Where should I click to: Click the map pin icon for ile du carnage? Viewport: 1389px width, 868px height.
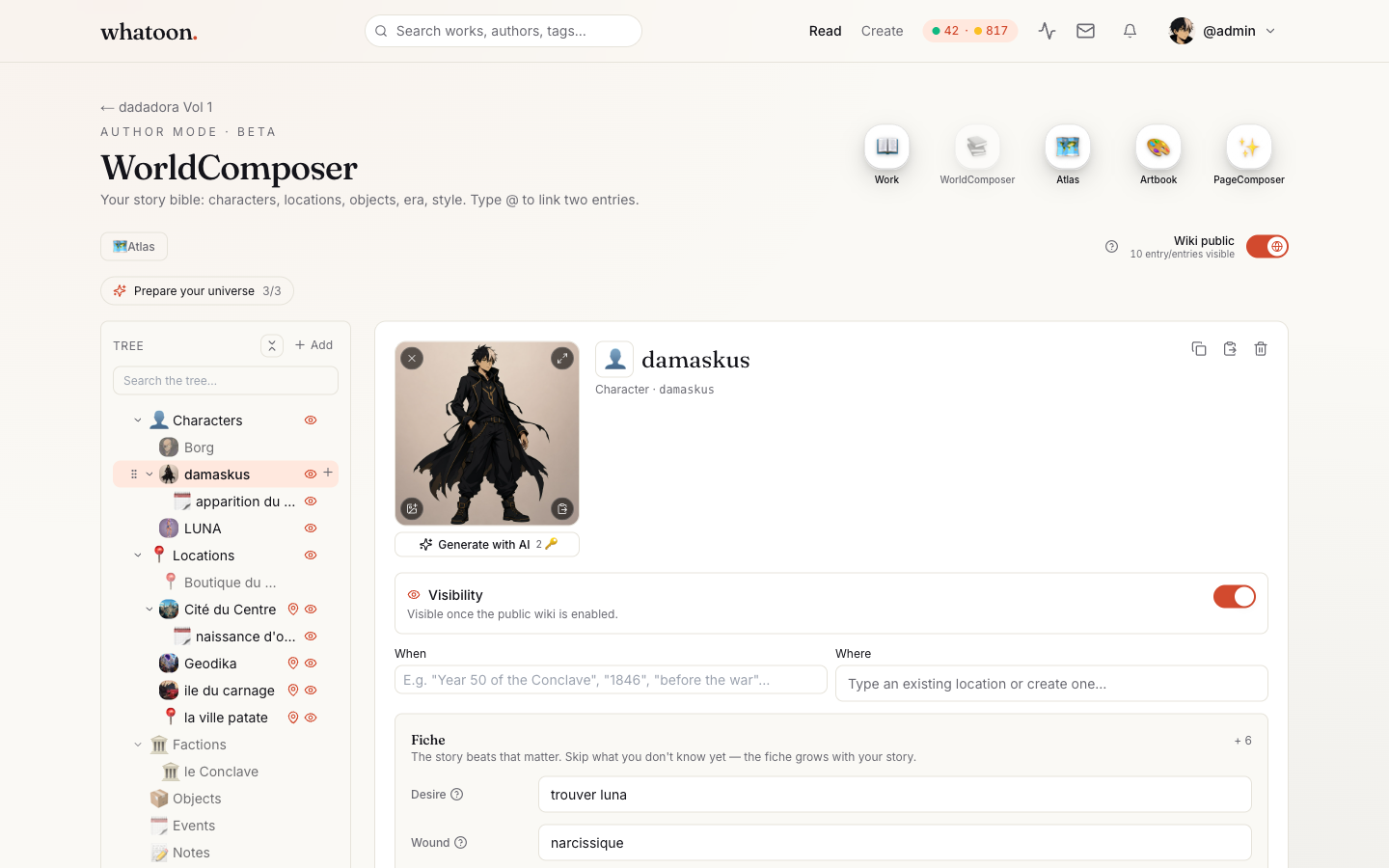(x=293, y=691)
